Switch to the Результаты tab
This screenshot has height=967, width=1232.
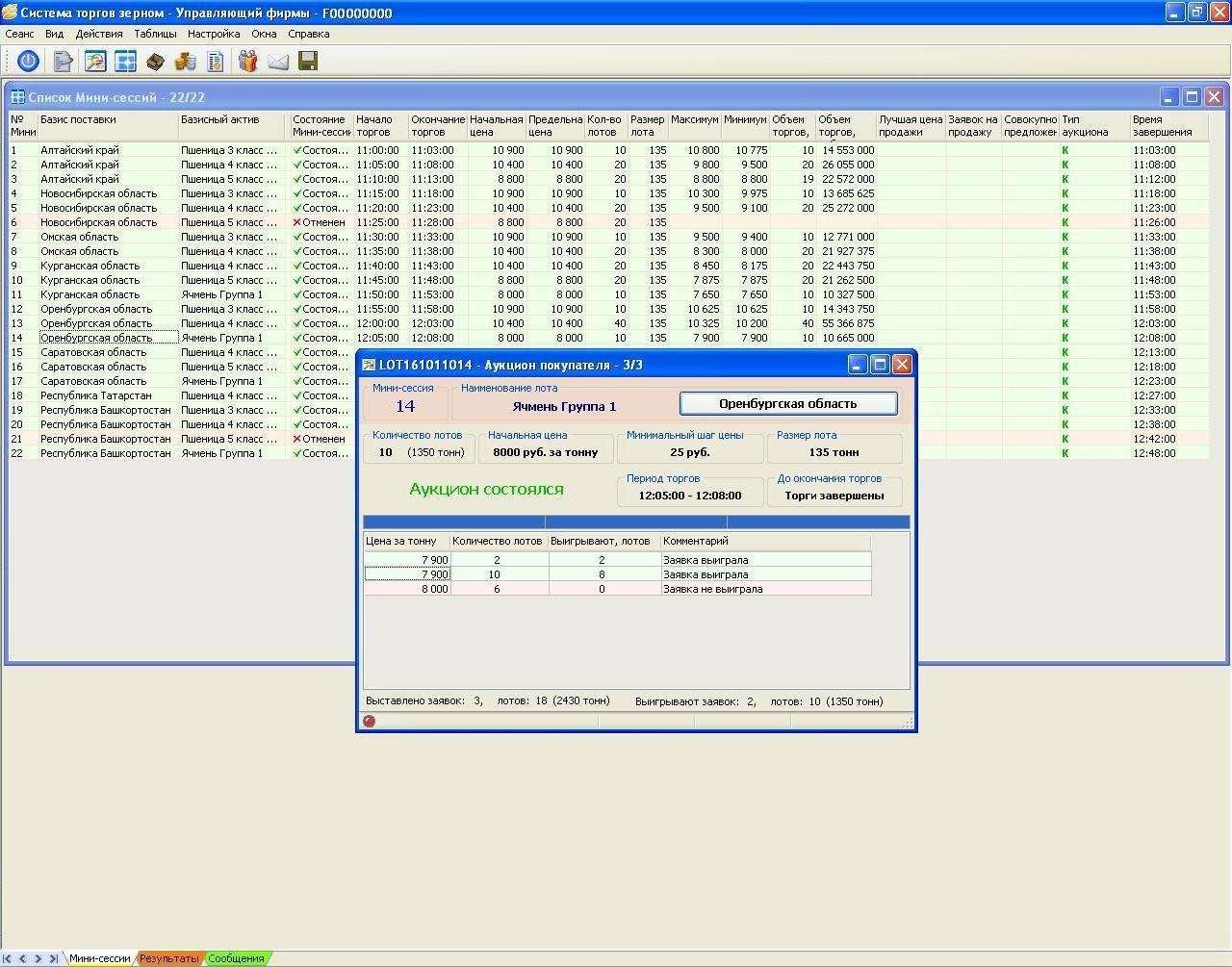pyautogui.click(x=169, y=958)
